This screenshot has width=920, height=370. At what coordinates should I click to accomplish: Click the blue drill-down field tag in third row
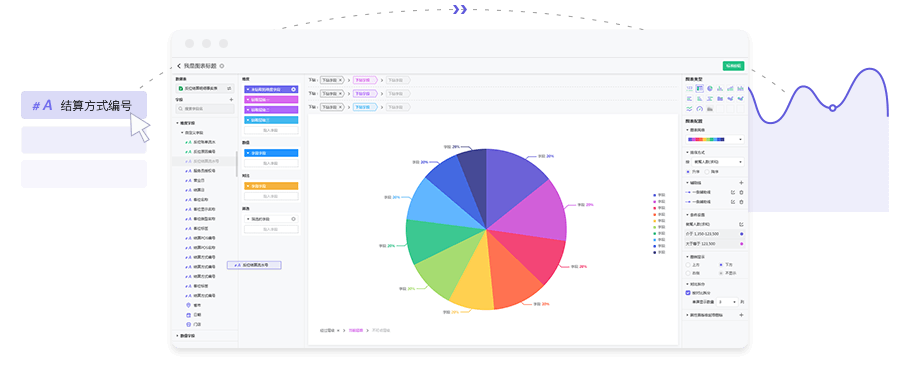click(364, 107)
